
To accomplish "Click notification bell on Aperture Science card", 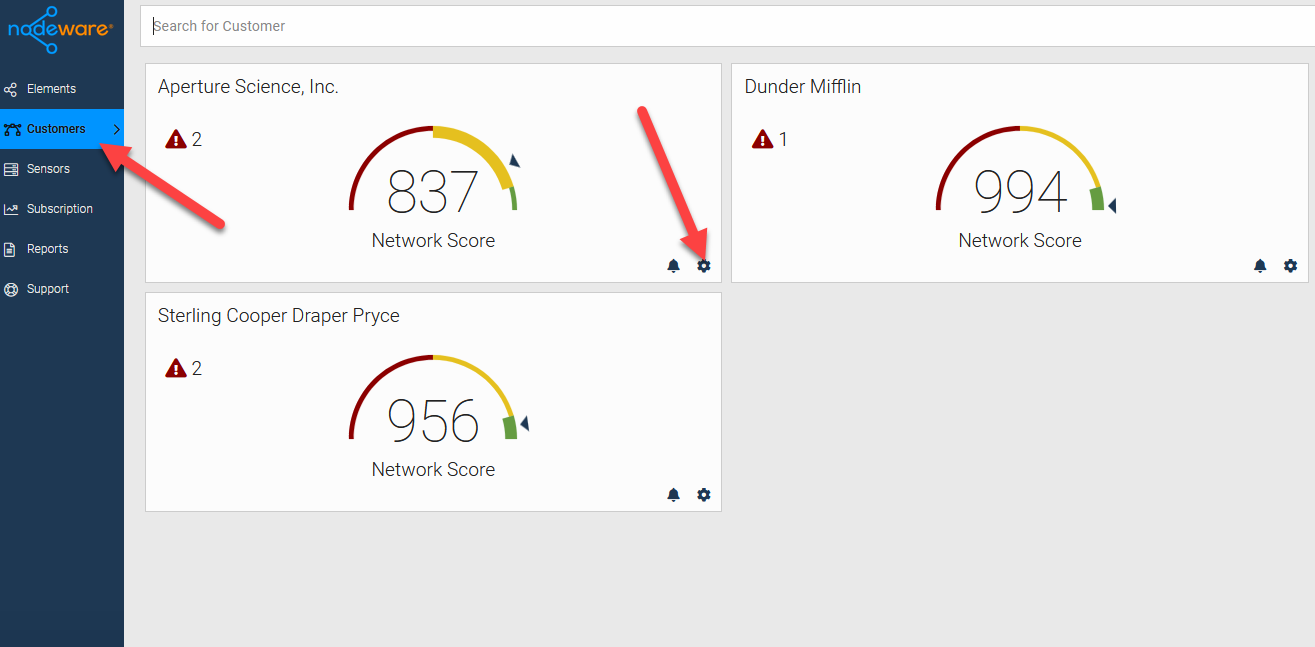I will (674, 266).
